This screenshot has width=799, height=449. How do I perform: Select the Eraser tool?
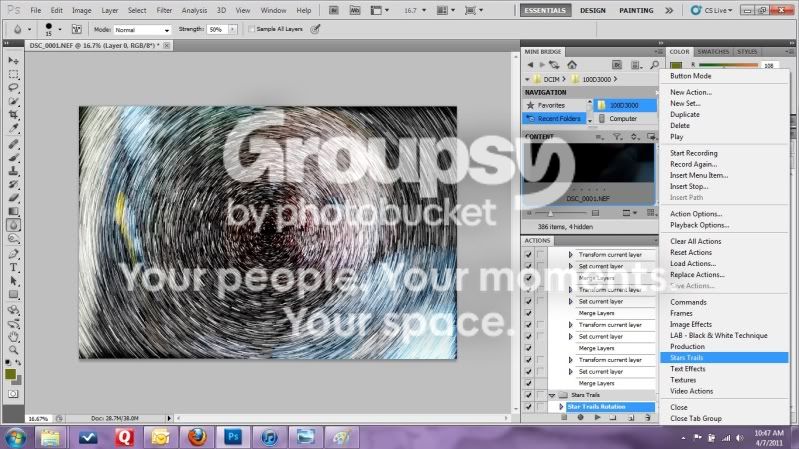[x=13, y=198]
